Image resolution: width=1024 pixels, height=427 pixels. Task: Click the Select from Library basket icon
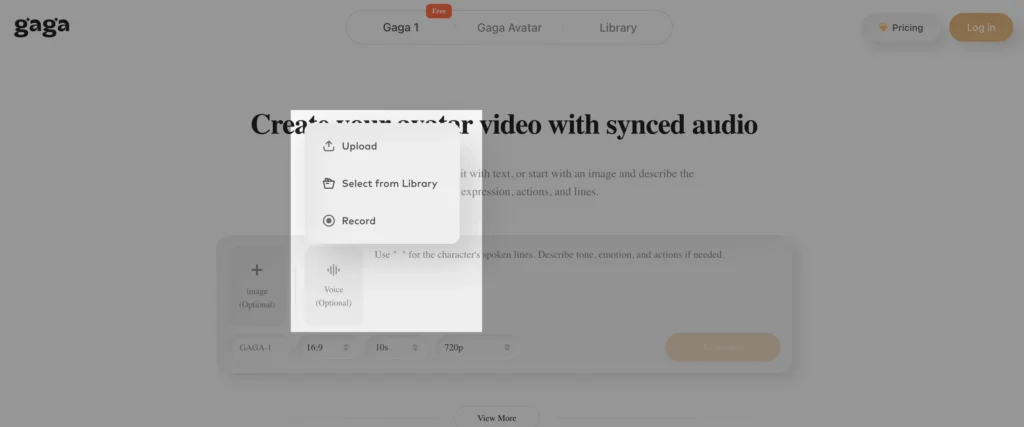328,183
